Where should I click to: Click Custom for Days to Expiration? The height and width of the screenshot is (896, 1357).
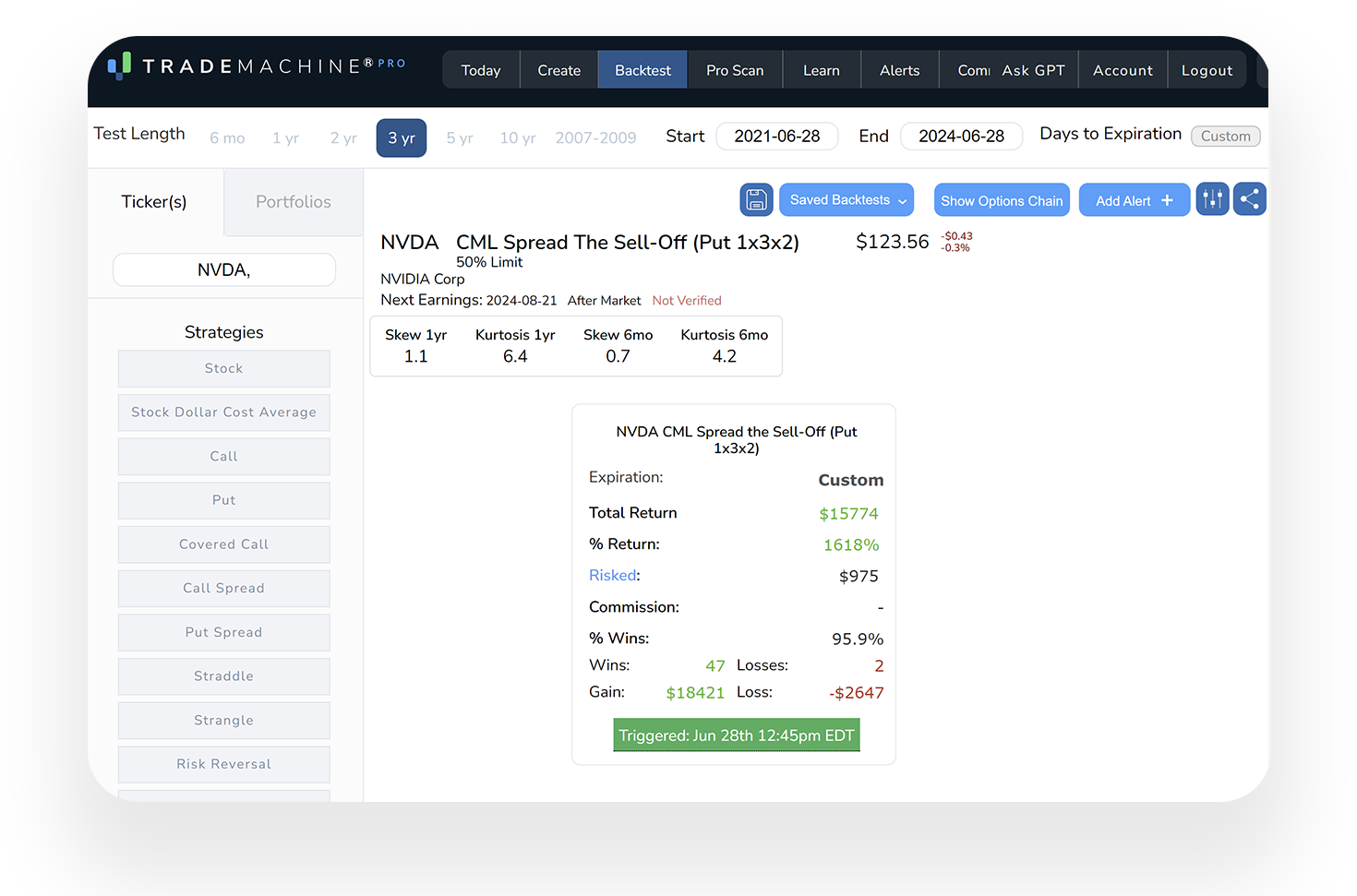coord(1225,136)
